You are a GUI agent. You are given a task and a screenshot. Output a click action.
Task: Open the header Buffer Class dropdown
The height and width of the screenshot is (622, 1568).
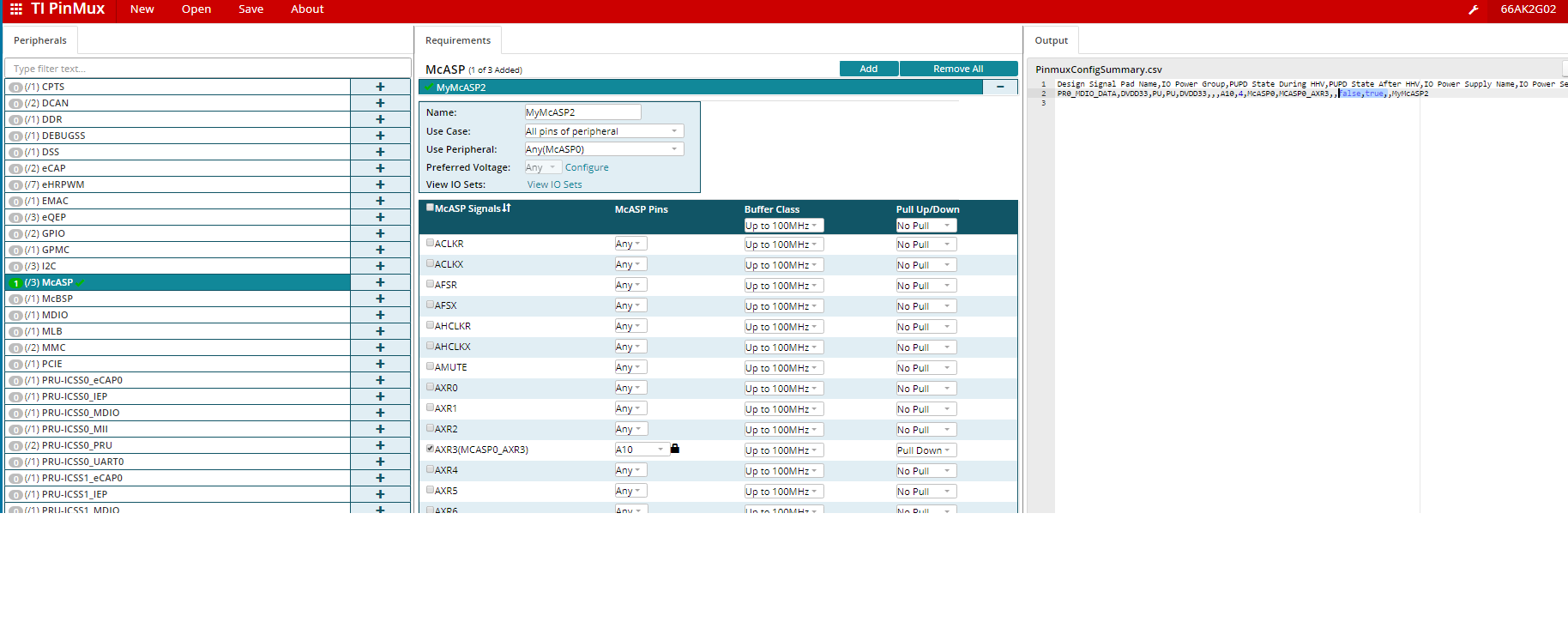coord(784,226)
